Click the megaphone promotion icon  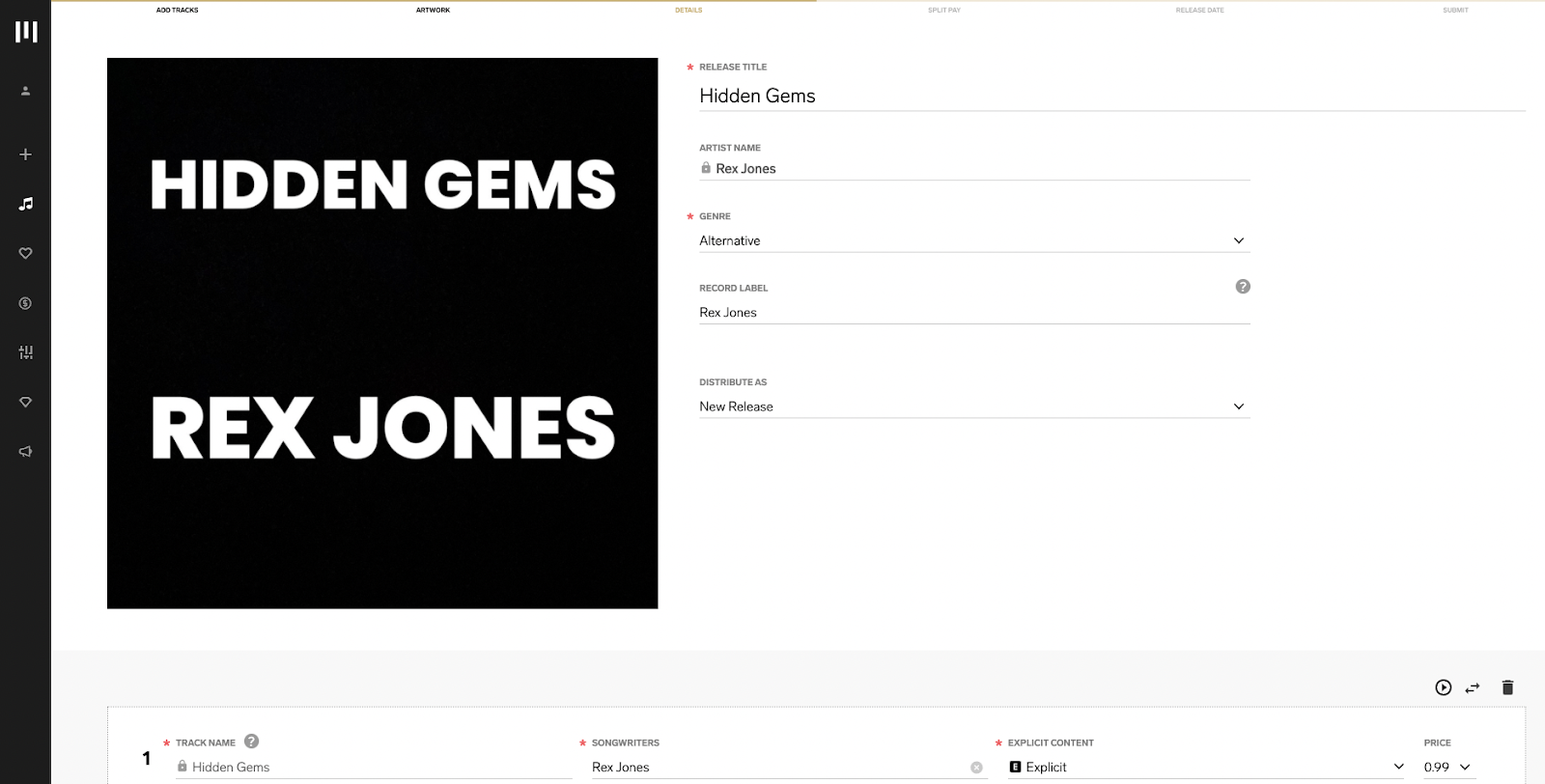click(x=26, y=452)
